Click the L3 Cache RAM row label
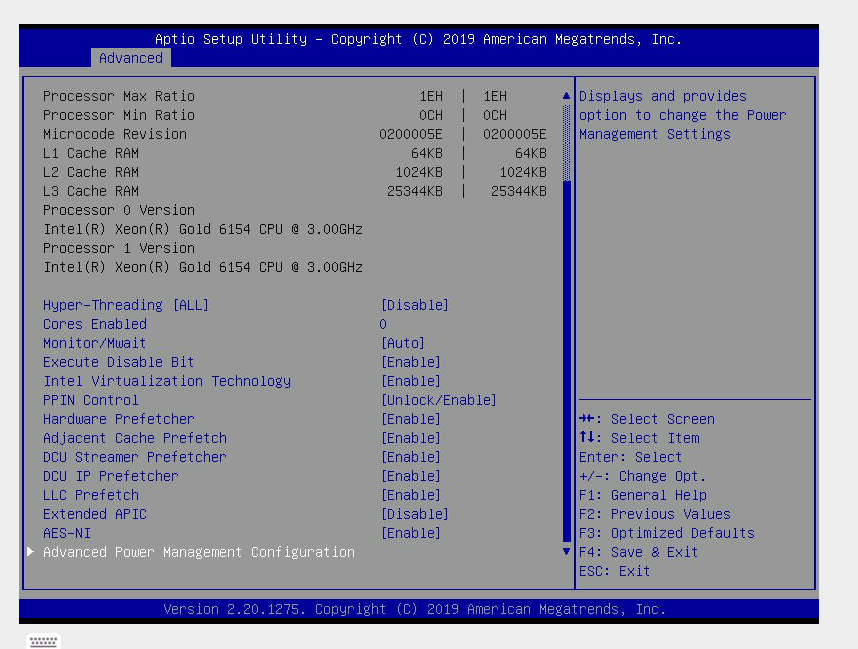This screenshot has width=858, height=649. (x=90, y=192)
